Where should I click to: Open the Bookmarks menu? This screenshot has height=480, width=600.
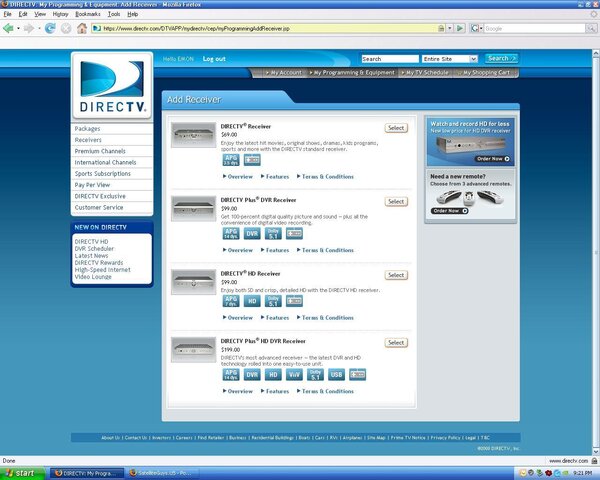click(x=88, y=14)
